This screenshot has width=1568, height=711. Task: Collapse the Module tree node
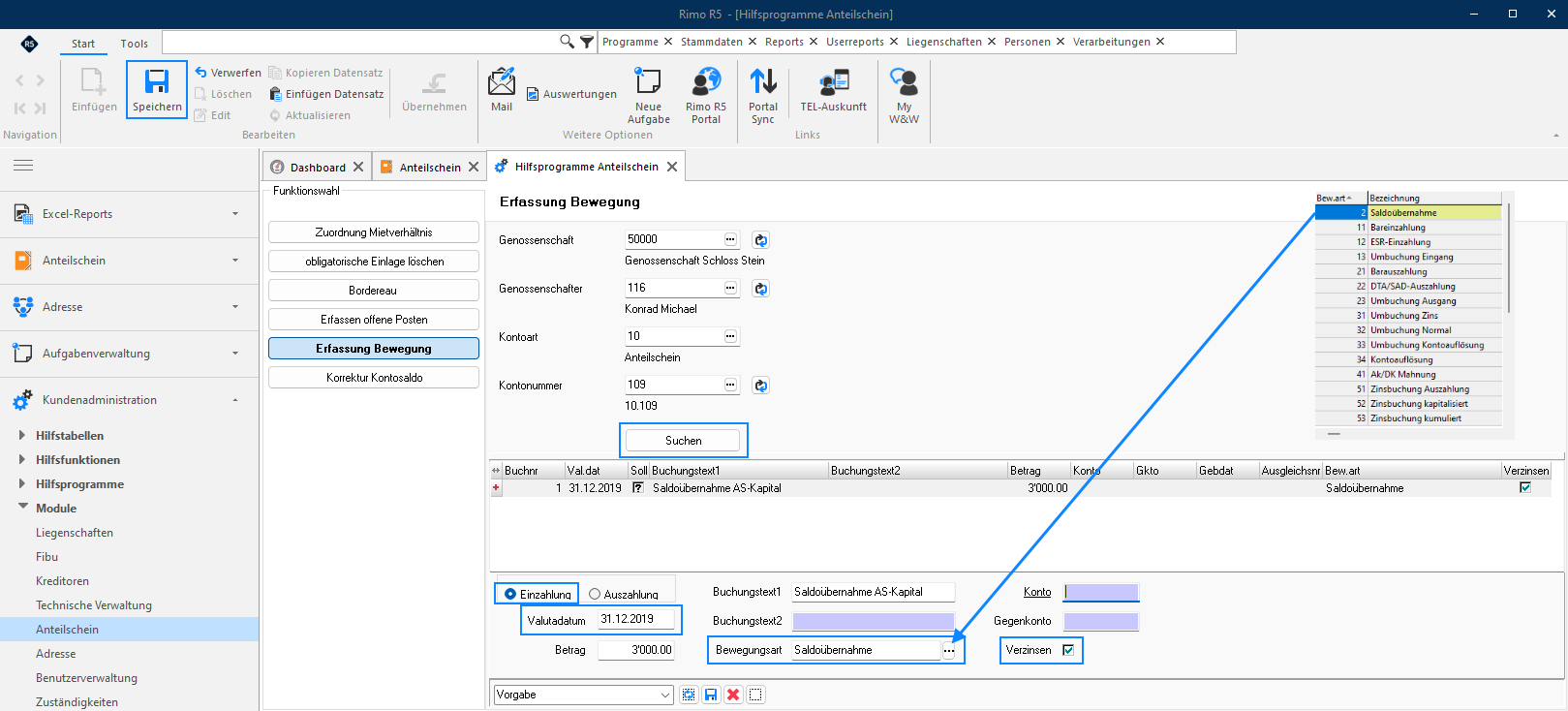tap(22, 507)
